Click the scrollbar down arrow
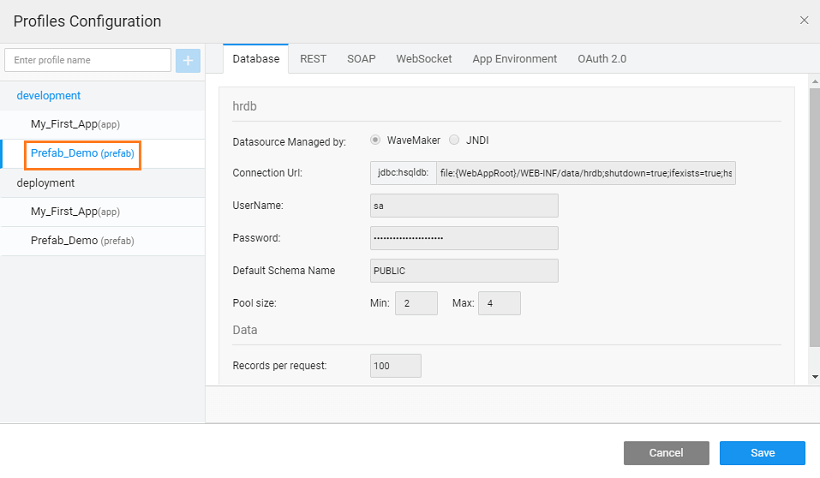820x478 pixels. click(814, 376)
